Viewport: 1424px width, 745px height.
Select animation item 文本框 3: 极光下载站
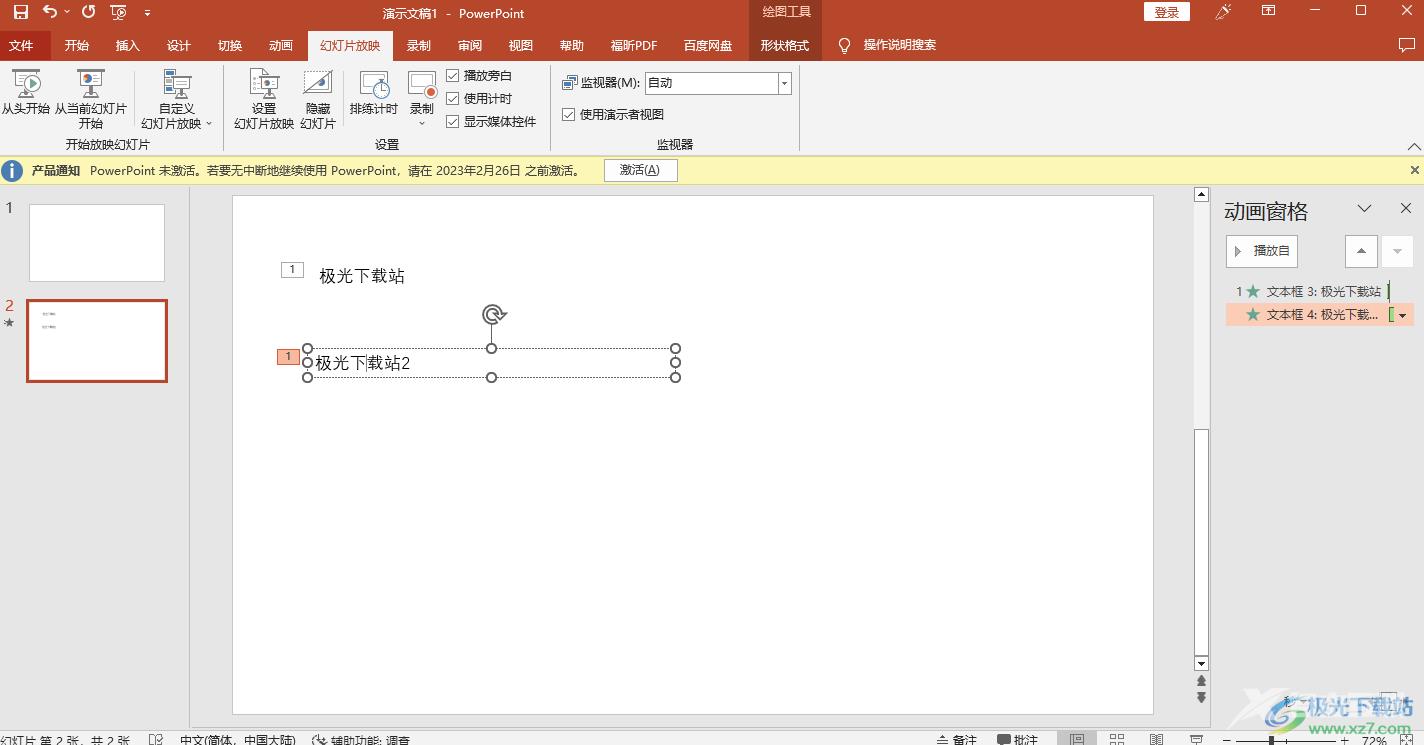point(1319,292)
